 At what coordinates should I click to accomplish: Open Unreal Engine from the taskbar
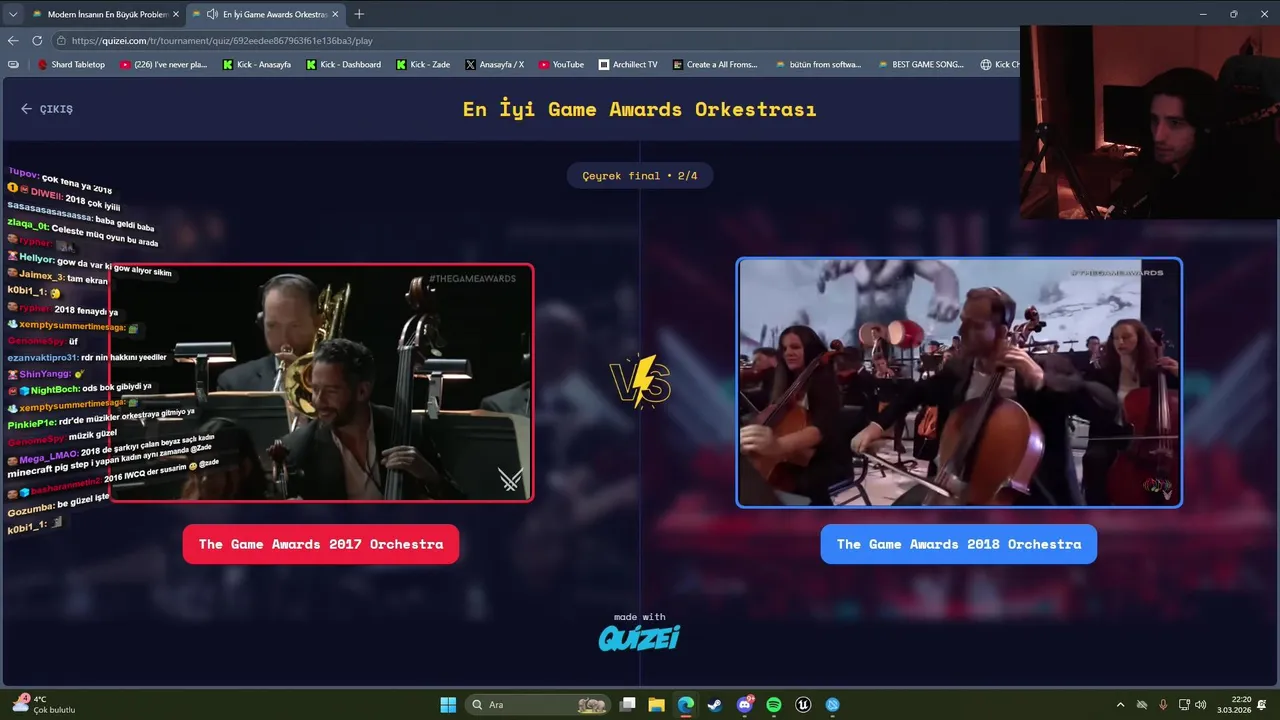(803, 705)
